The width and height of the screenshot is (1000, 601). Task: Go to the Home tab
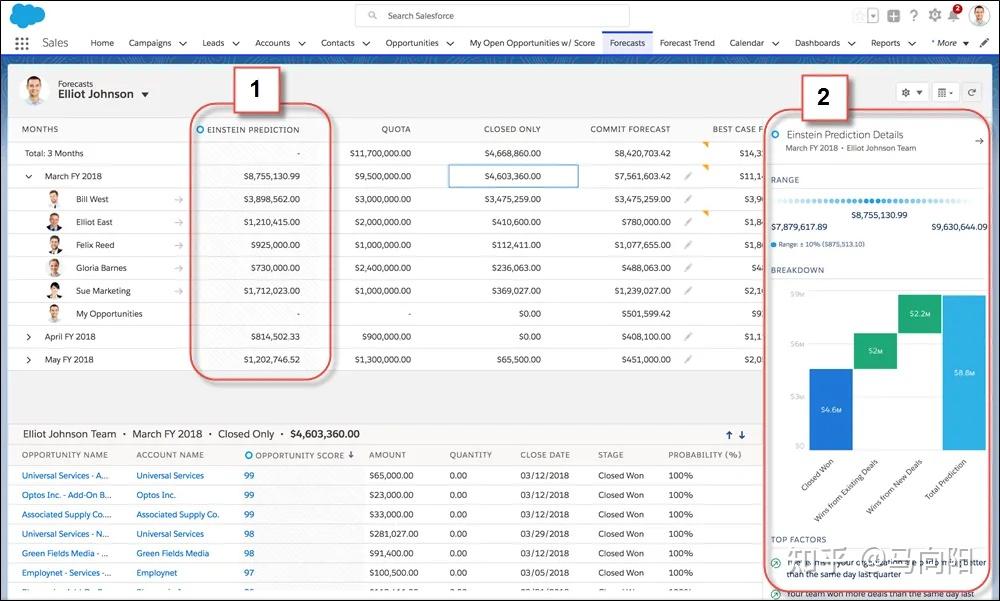pyautogui.click(x=102, y=43)
